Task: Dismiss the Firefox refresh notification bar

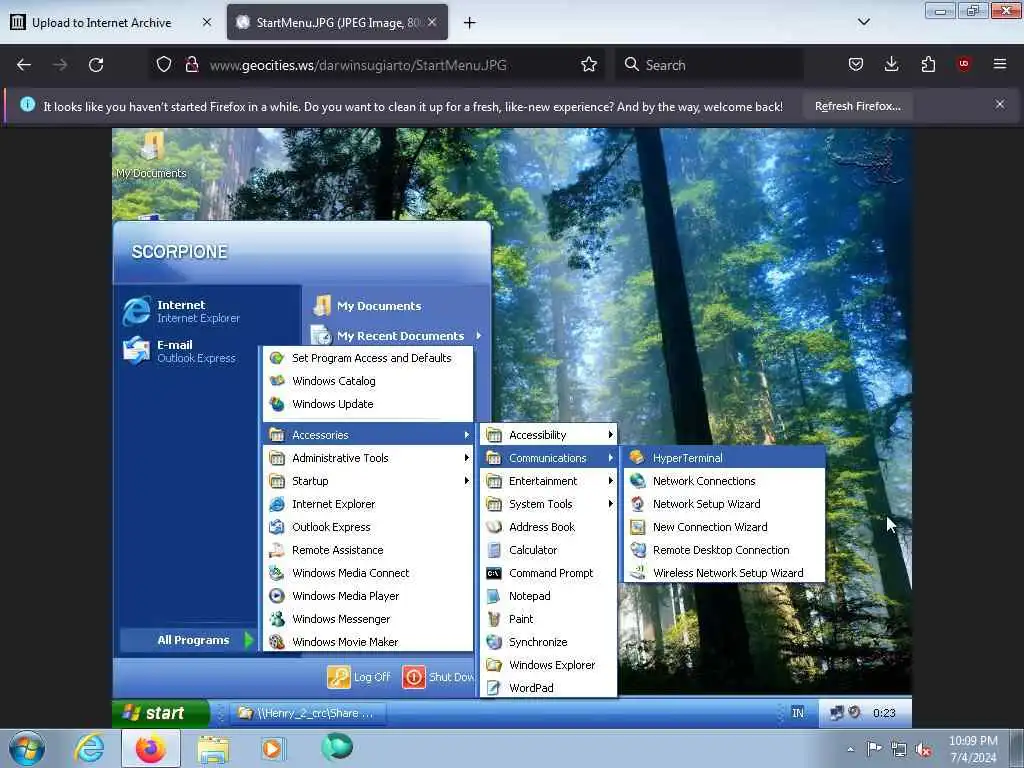Action: click(x=999, y=104)
